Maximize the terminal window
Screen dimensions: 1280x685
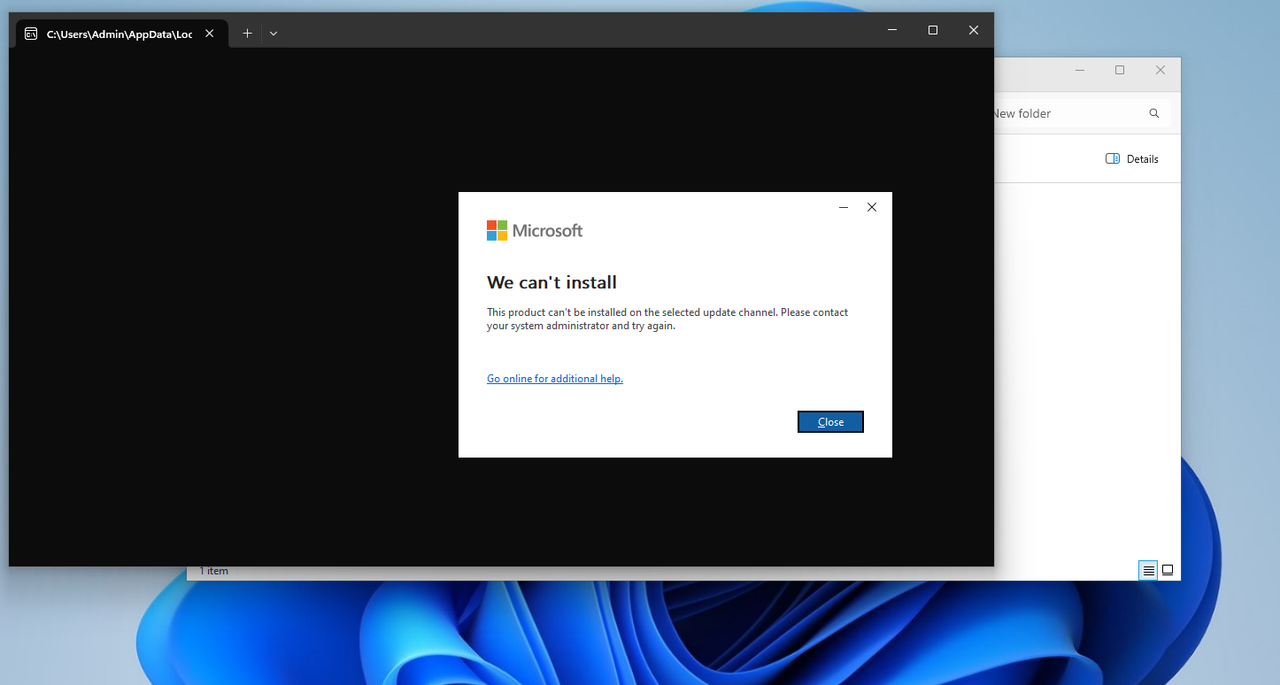point(933,30)
